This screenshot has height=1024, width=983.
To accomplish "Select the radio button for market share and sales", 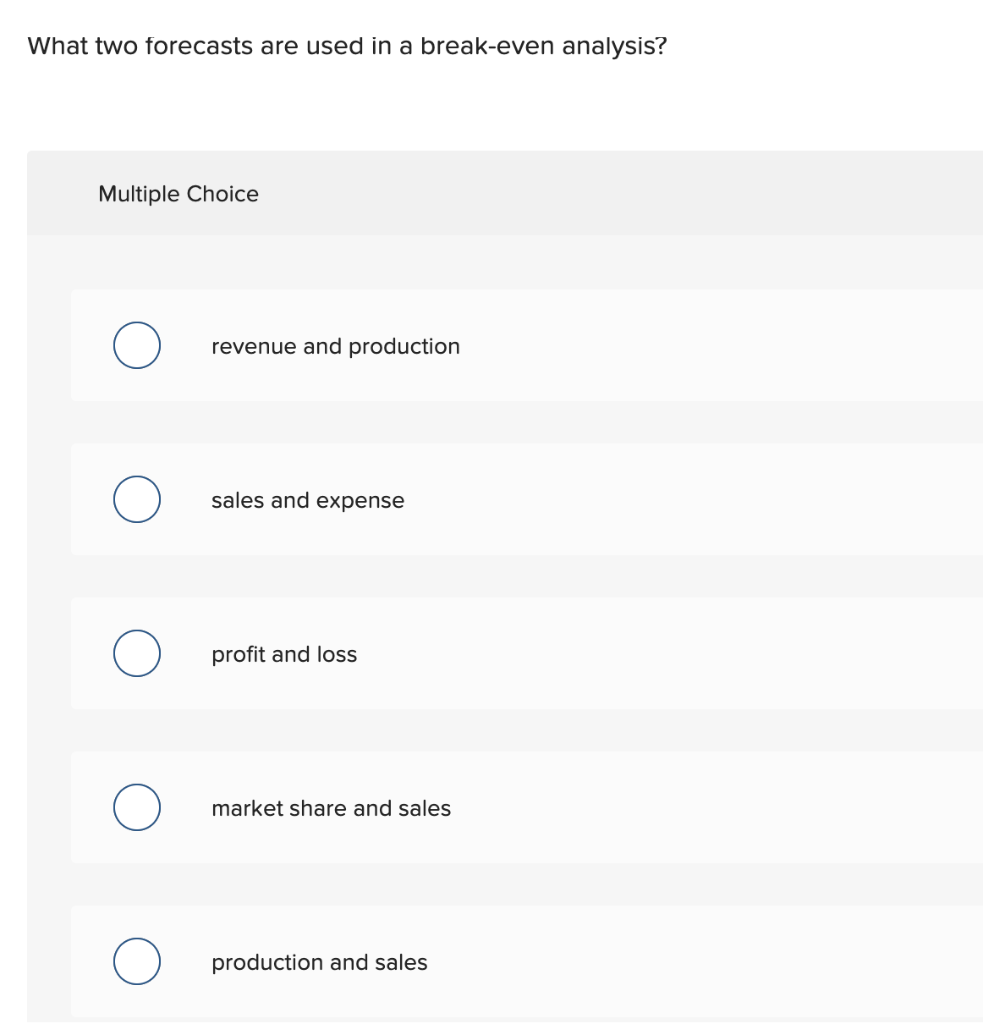I will click(x=136, y=807).
